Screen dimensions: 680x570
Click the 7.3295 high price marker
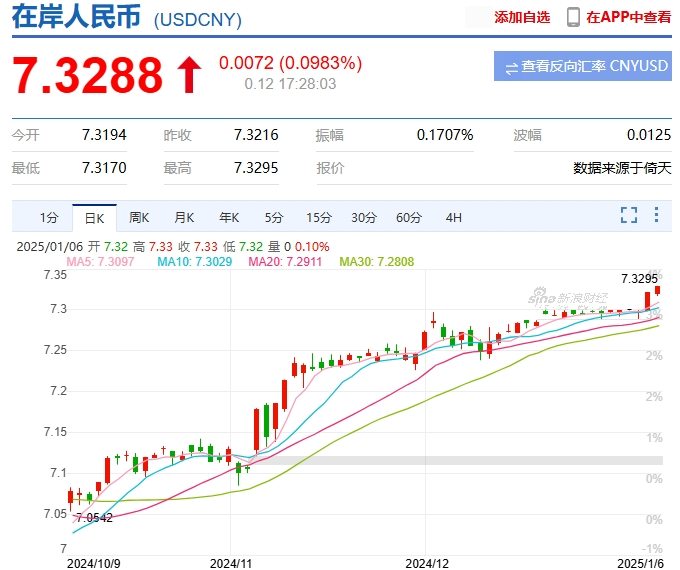pyautogui.click(x=639, y=278)
